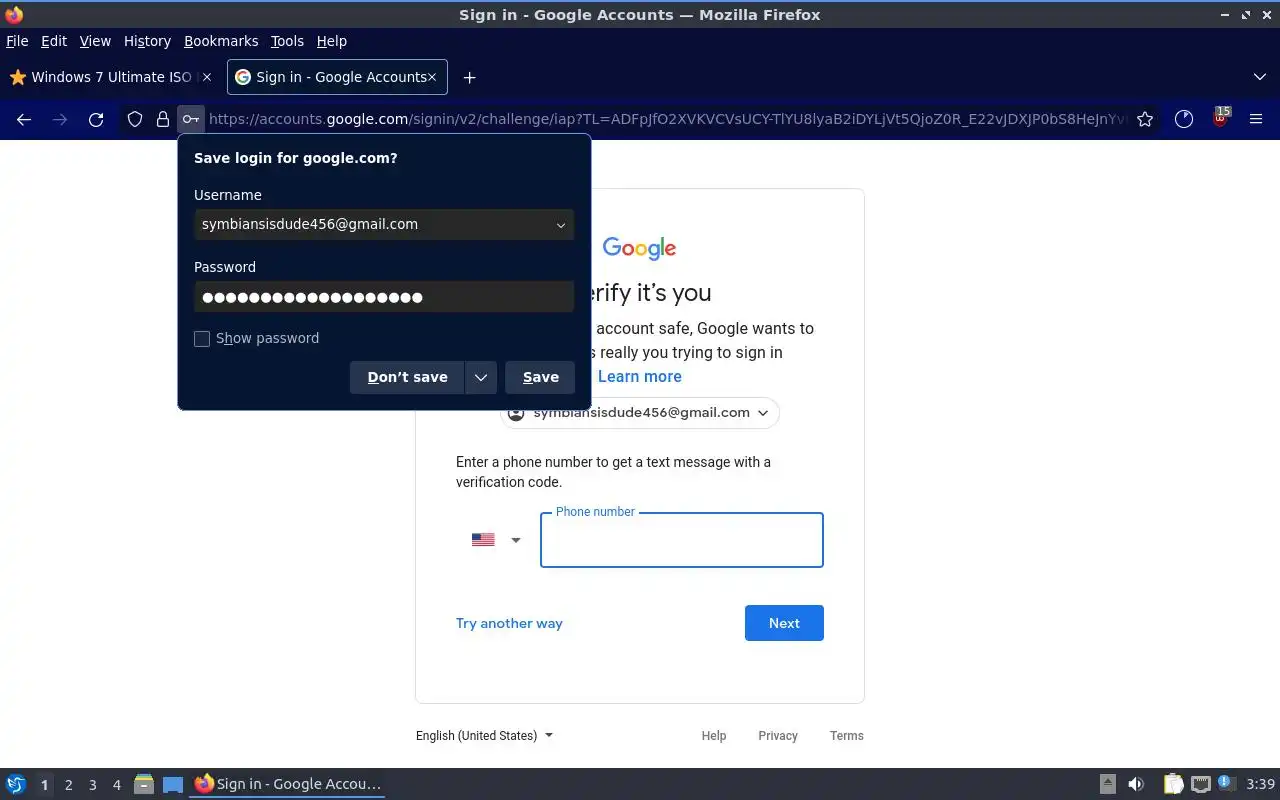1280x800 pixels.
Task: Click the Google logo on sign-in card
Action: point(640,248)
